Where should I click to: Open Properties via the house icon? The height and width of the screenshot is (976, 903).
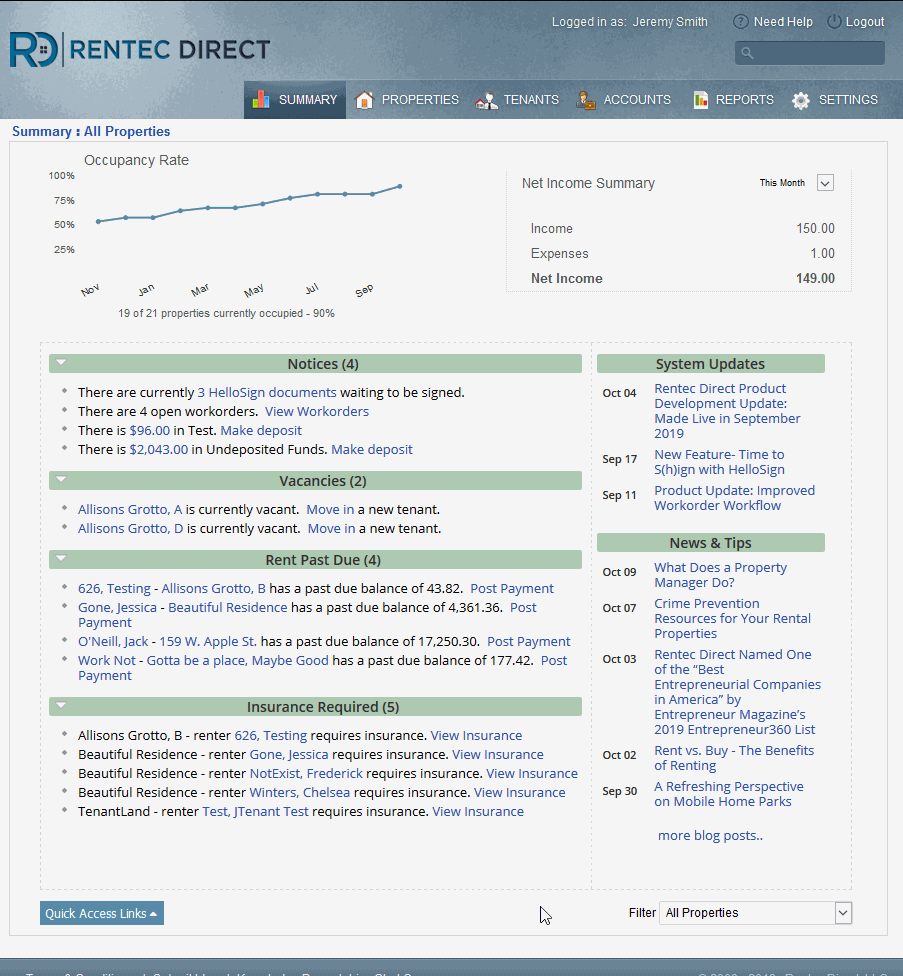(365, 100)
